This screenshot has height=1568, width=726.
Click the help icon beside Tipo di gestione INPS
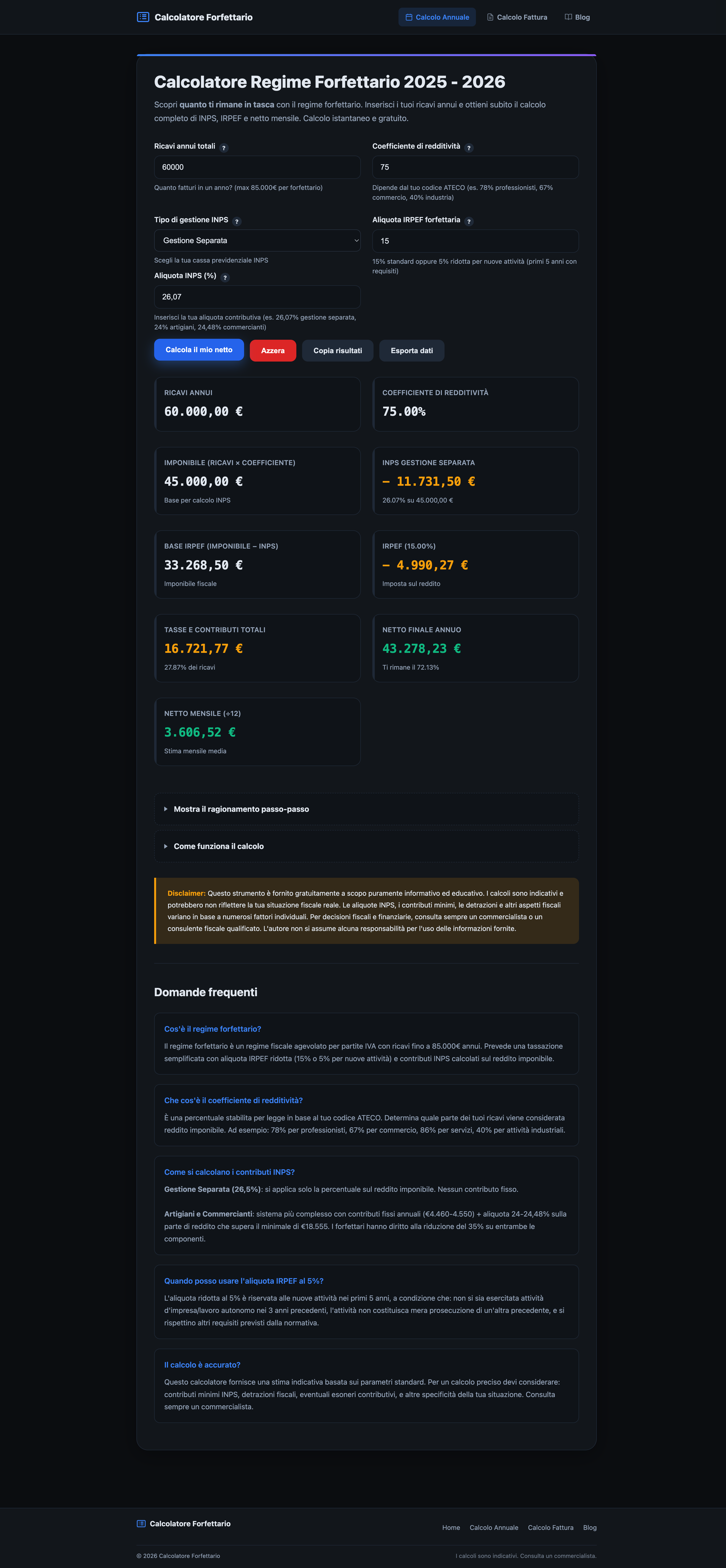click(x=237, y=221)
